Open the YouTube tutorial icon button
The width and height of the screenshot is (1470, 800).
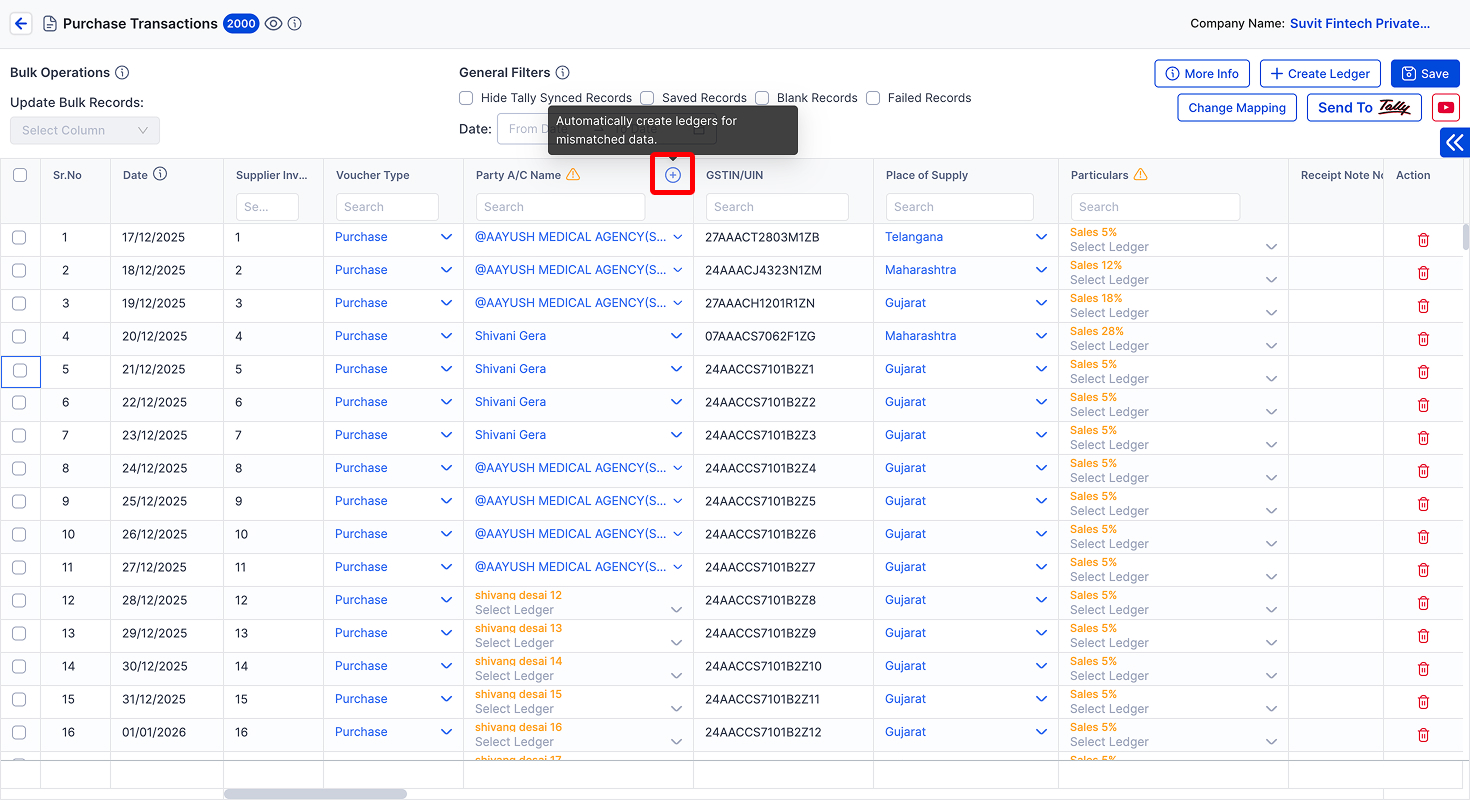tap(1445, 108)
